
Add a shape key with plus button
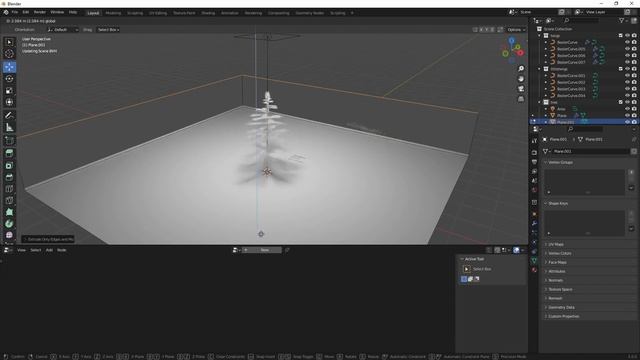tap(631, 213)
